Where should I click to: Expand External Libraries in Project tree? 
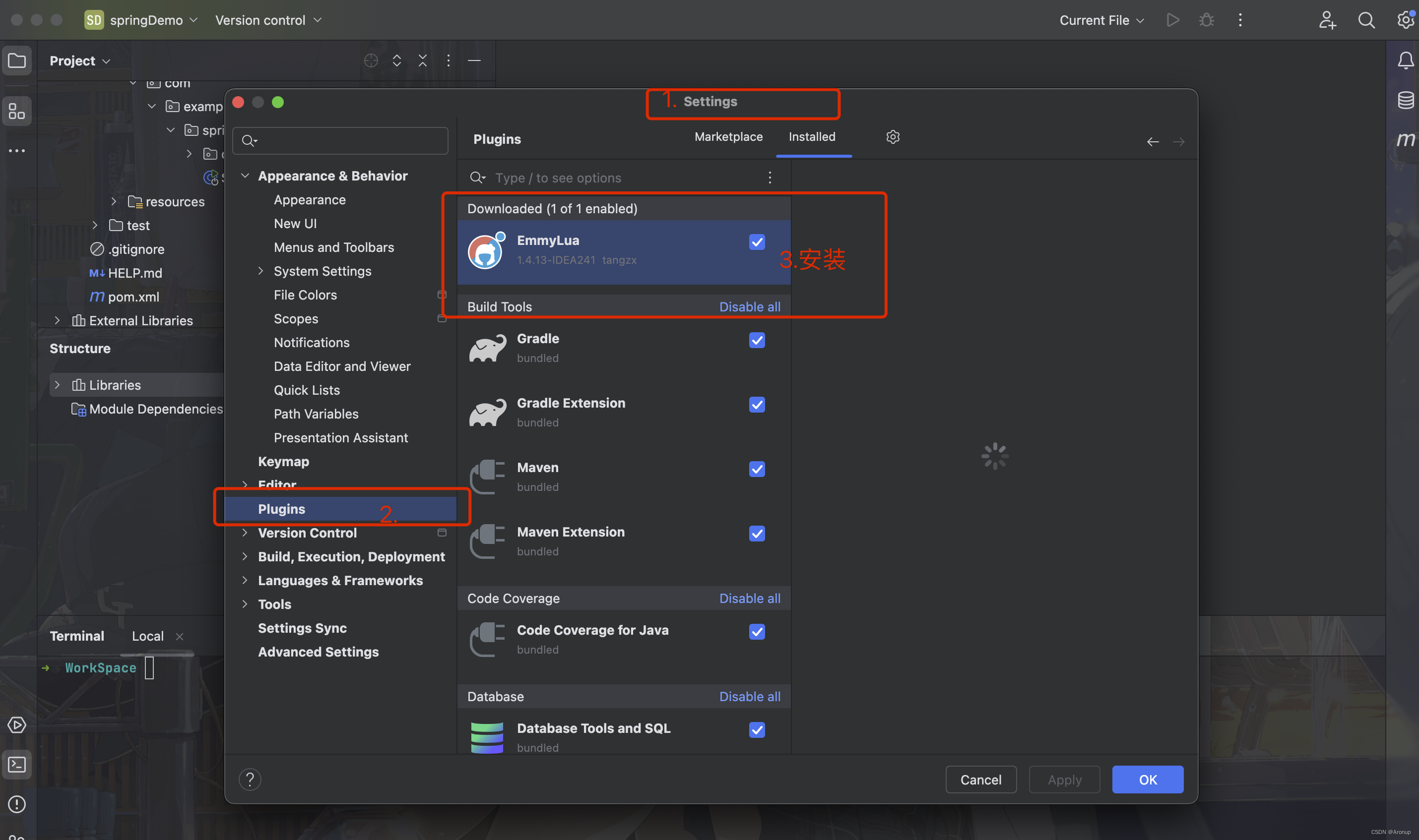[x=57, y=320]
